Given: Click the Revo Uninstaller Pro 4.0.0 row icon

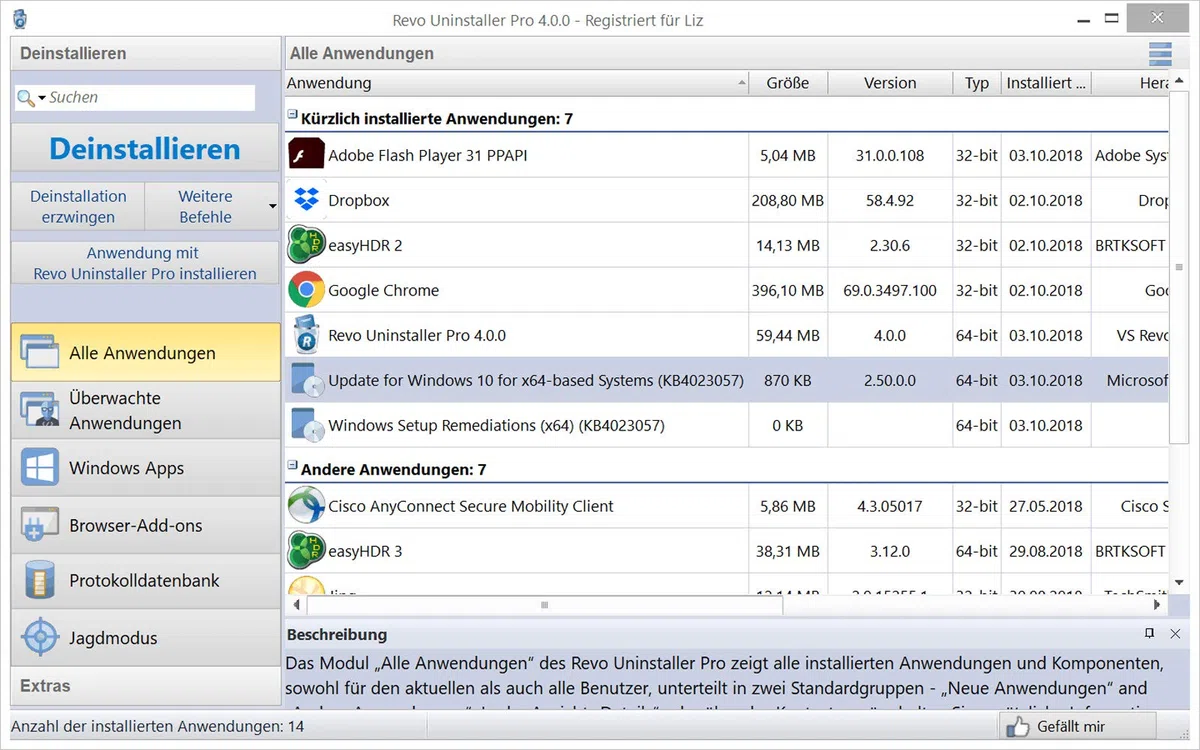Looking at the screenshot, I should coord(306,335).
